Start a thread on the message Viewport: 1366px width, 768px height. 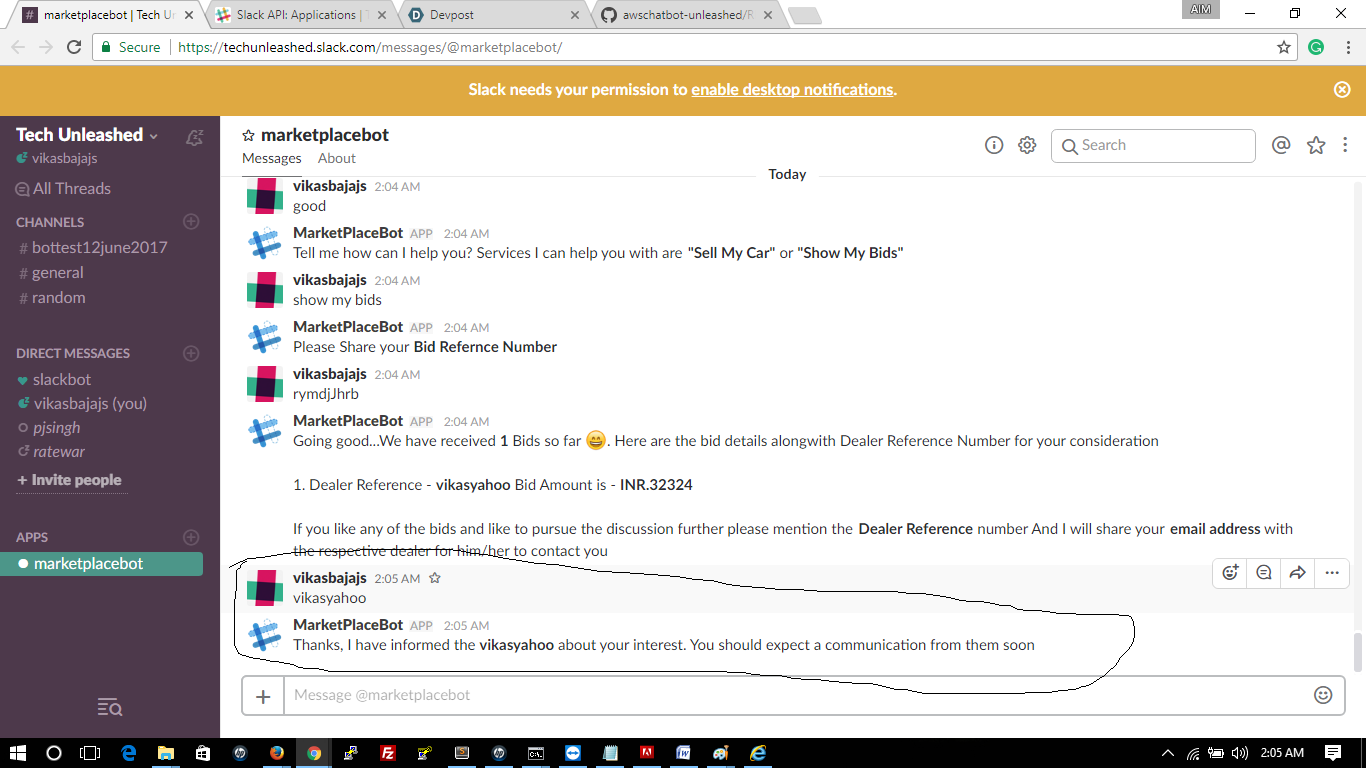coord(1264,573)
